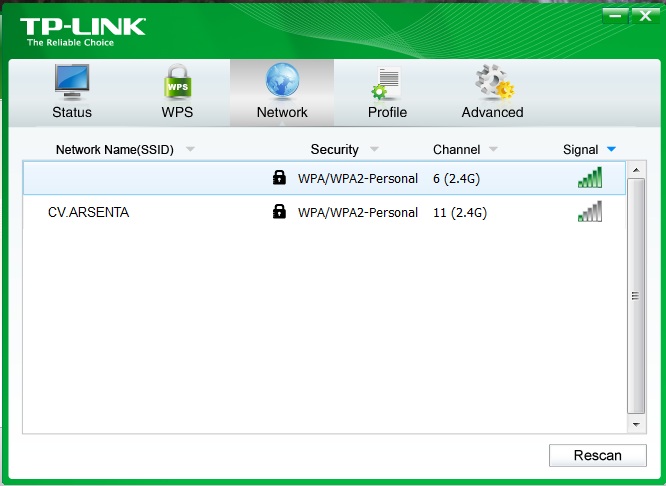This screenshot has width=666, height=486.
Task: Click the 11 (2.4G) channel cell
Action: [460, 212]
